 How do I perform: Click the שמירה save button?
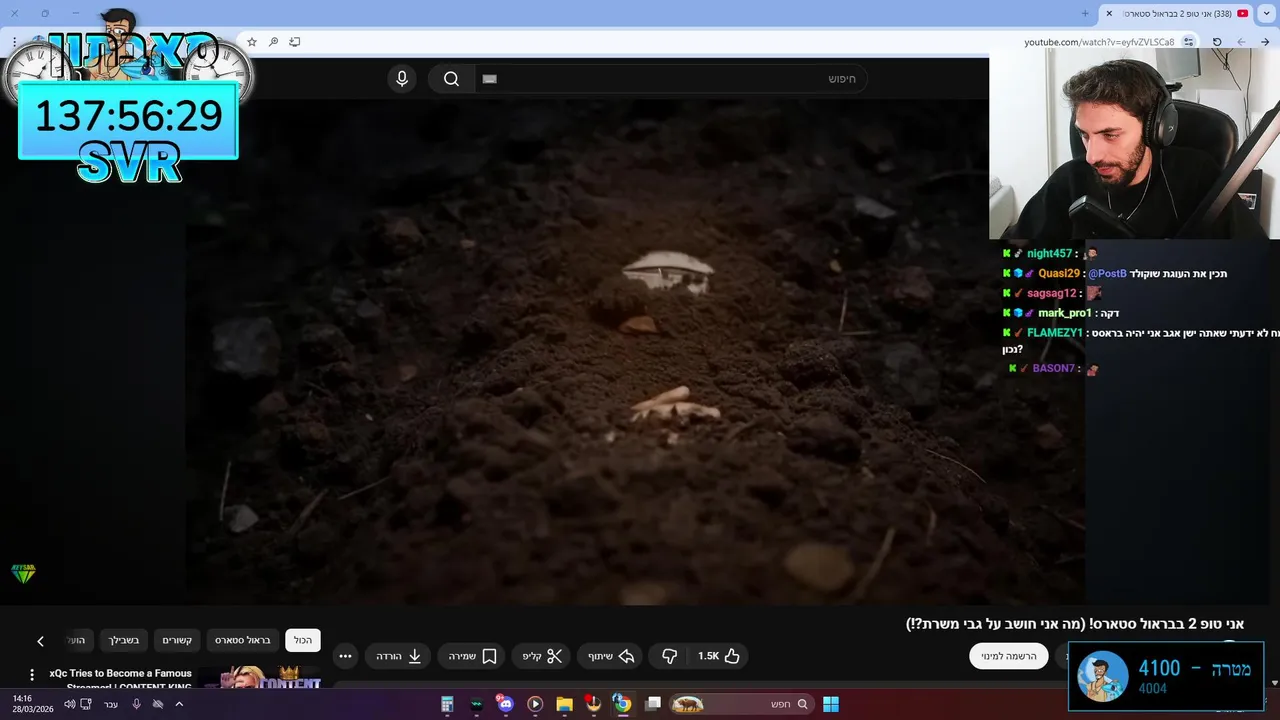472,656
